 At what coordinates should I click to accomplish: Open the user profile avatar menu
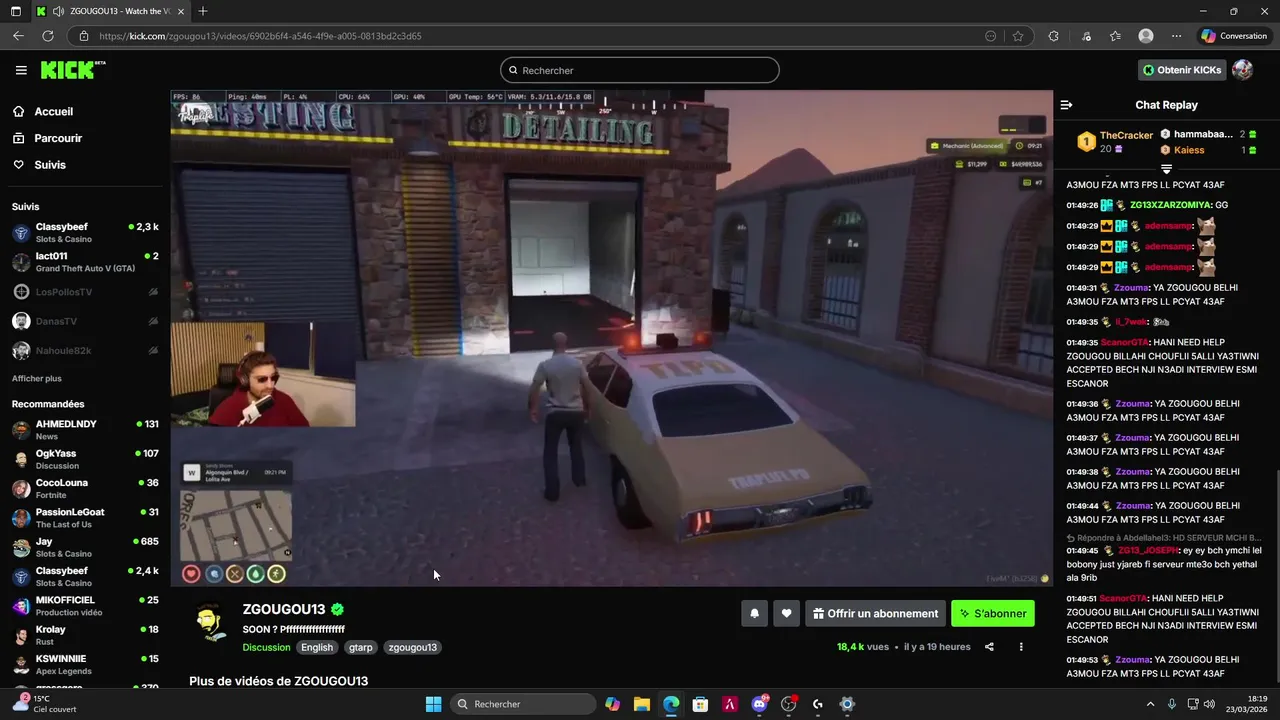click(1242, 70)
